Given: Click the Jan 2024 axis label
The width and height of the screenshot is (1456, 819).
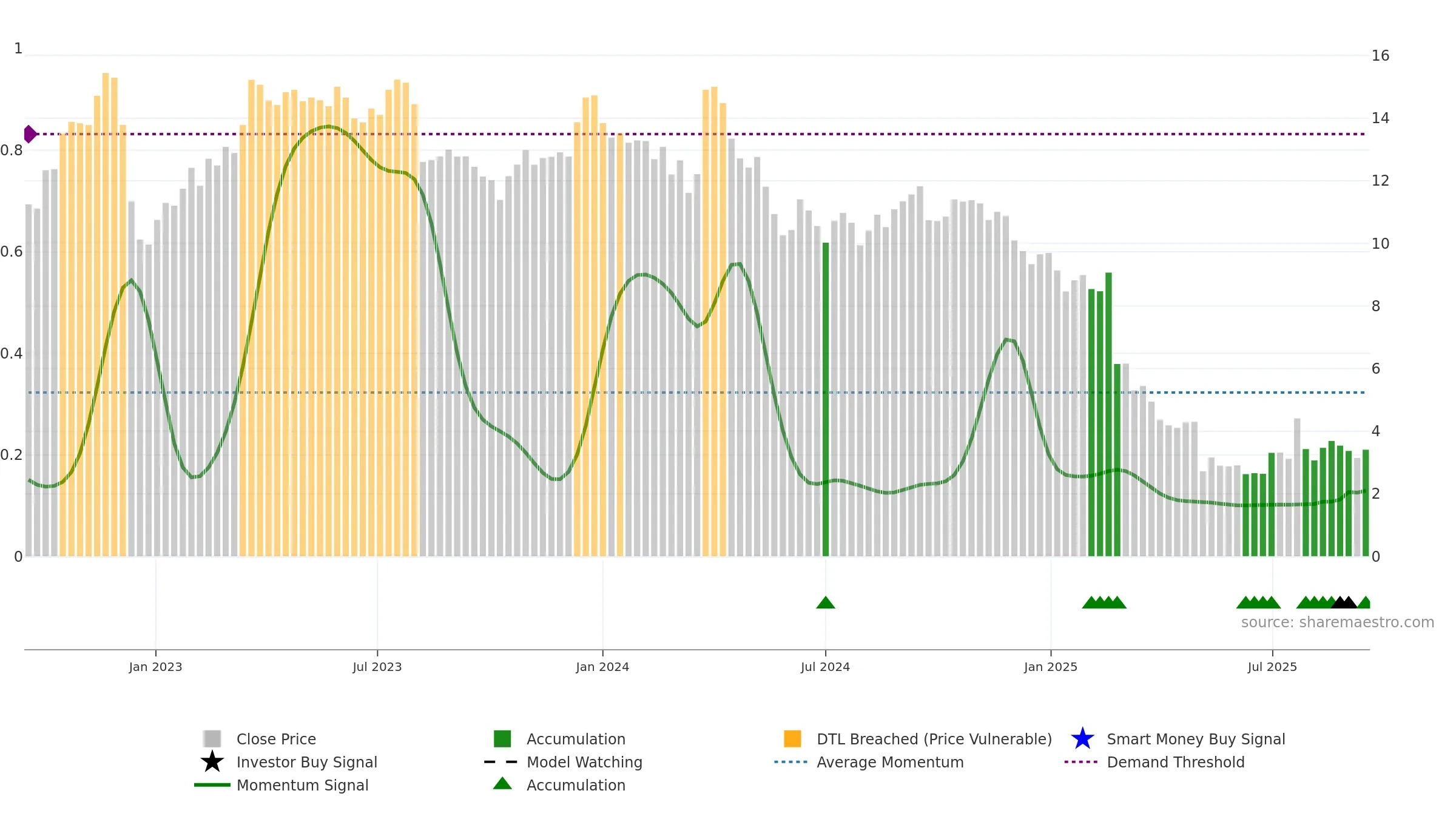Looking at the screenshot, I should pyautogui.click(x=602, y=667).
